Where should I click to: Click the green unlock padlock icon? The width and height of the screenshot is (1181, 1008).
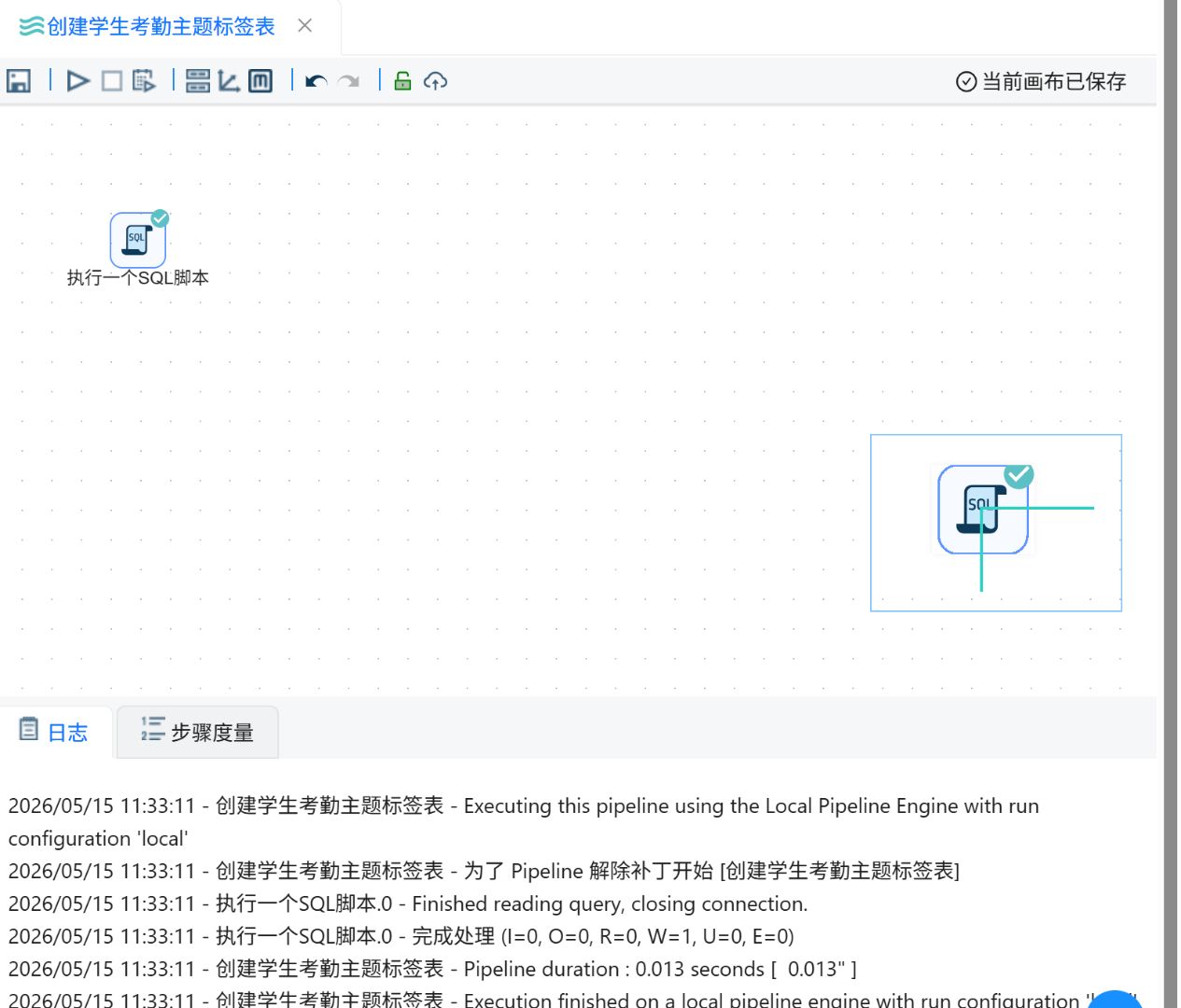point(402,81)
